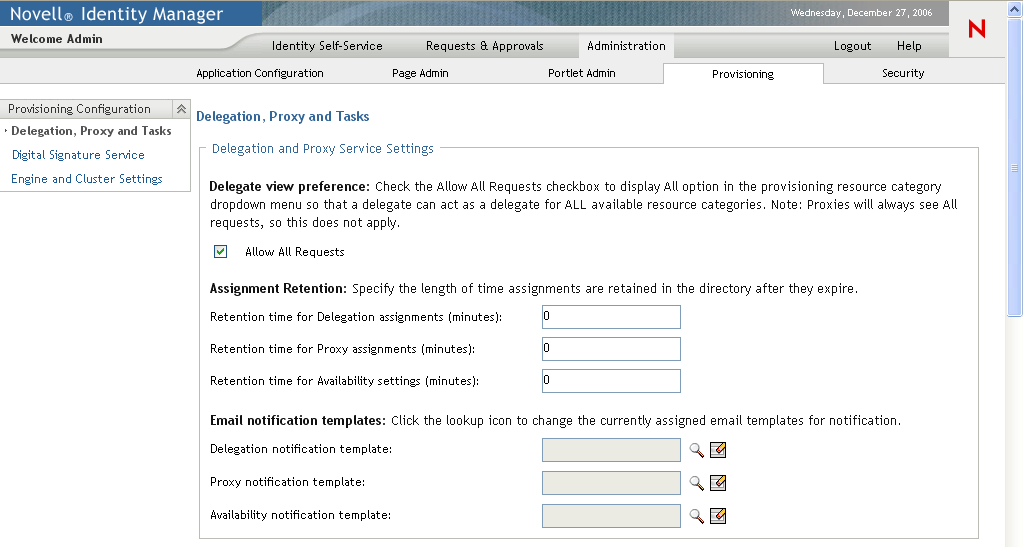The height and width of the screenshot is (547, 1023).
Task: Click the Logout link
Action: click(x=852, y=46)
